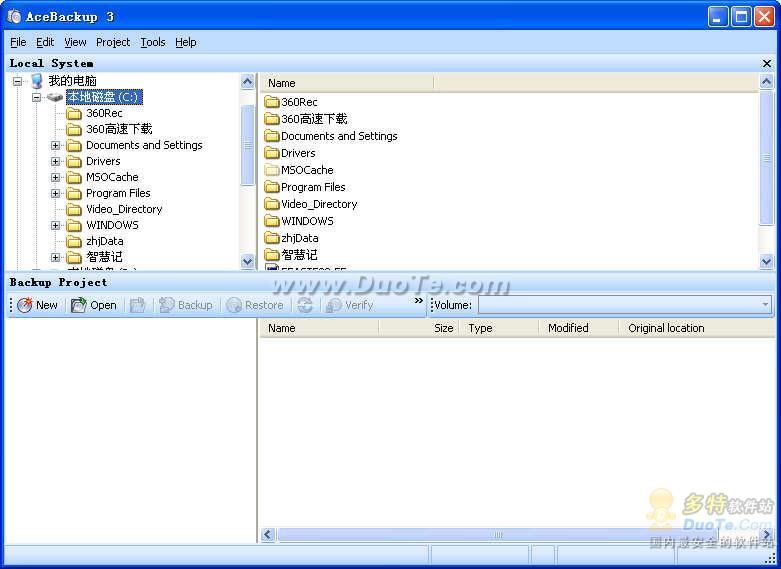Viewport: 781px width, 569px height.
Task: Select 我的电脑 computer icon in tree
Action: click(x=37, y=81)
